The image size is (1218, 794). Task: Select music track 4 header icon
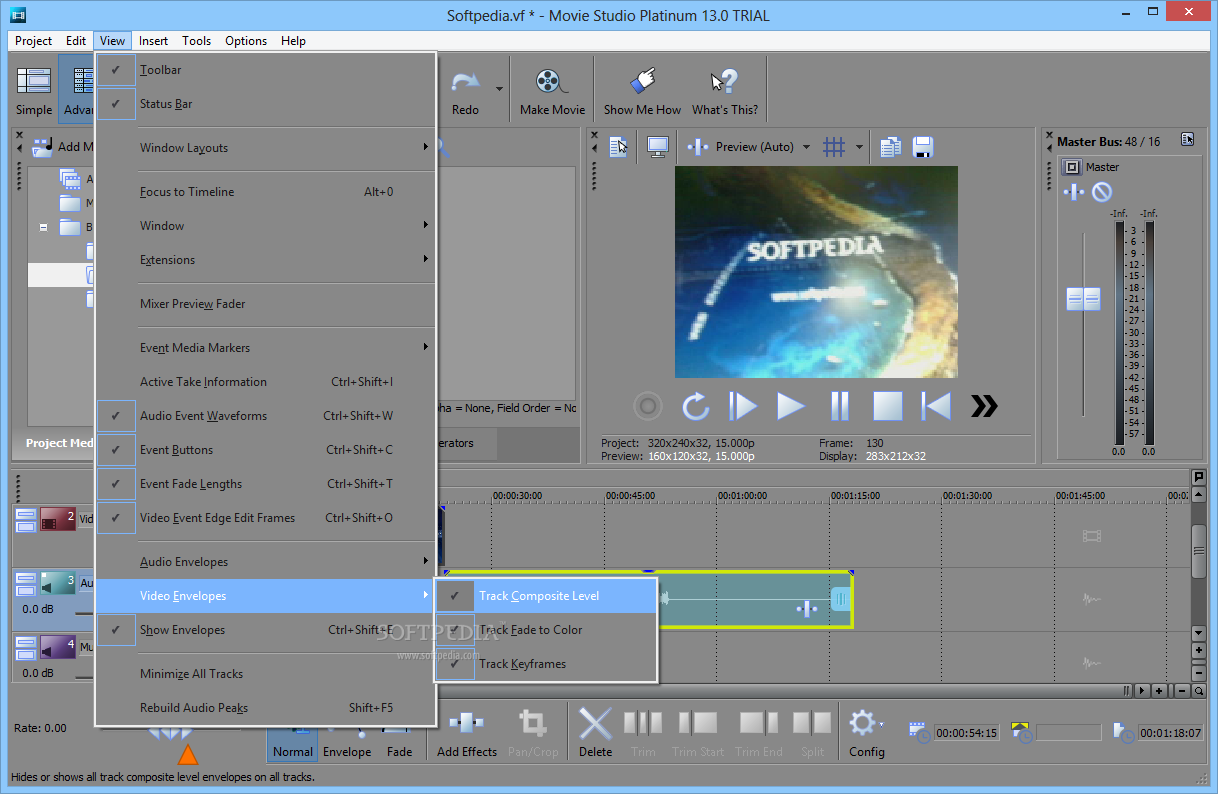point(58,647)
